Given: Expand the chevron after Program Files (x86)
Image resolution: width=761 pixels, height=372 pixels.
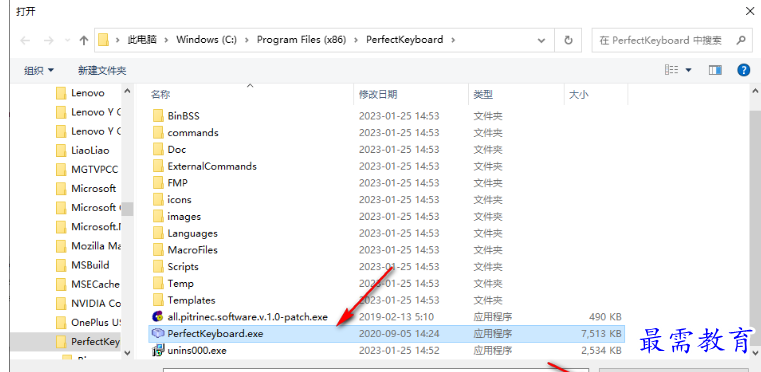Looking at the screenshot, I should pyautogui.click(x=356, y=40).
